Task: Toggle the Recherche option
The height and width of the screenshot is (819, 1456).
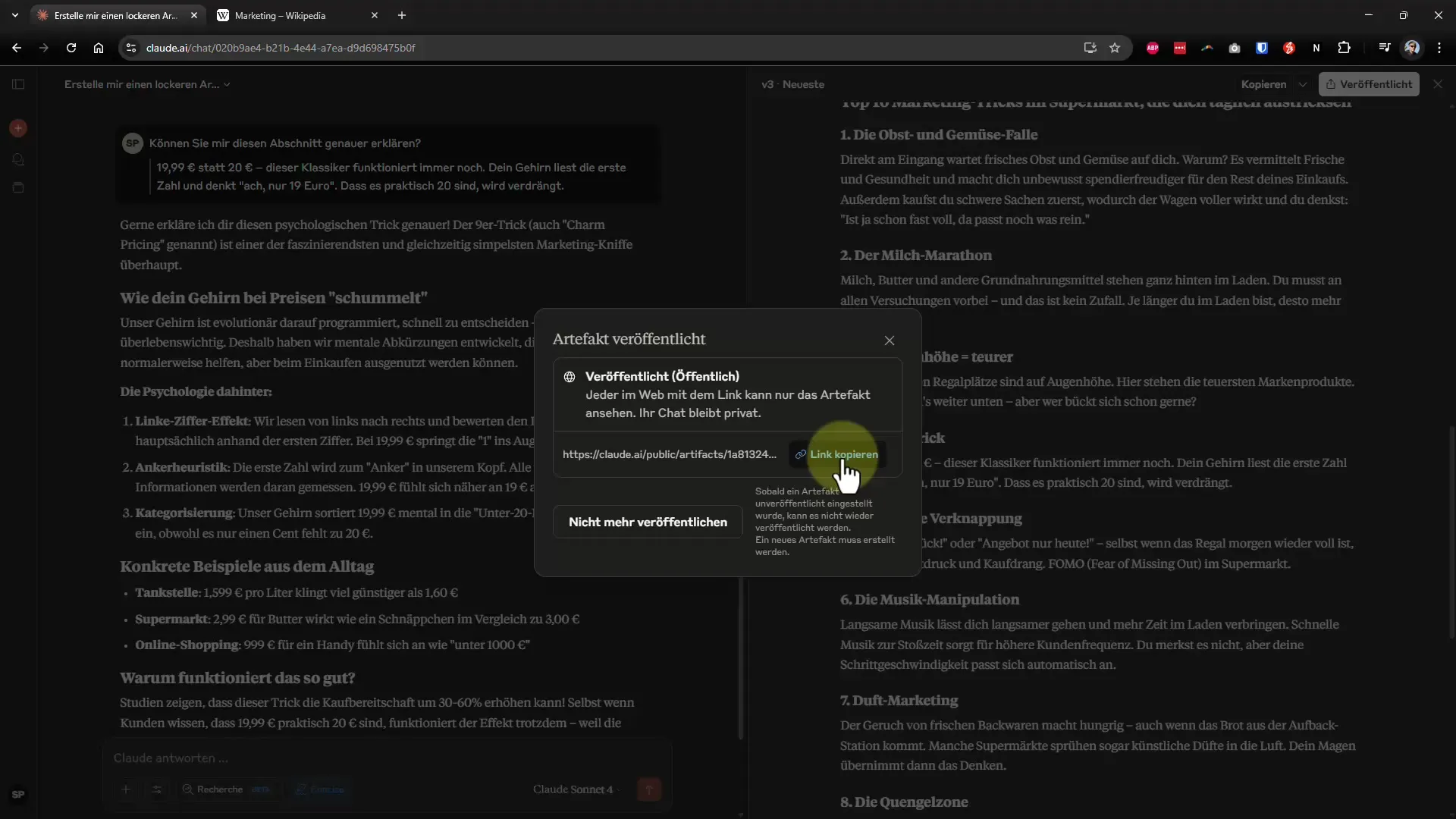Action: 225,789
